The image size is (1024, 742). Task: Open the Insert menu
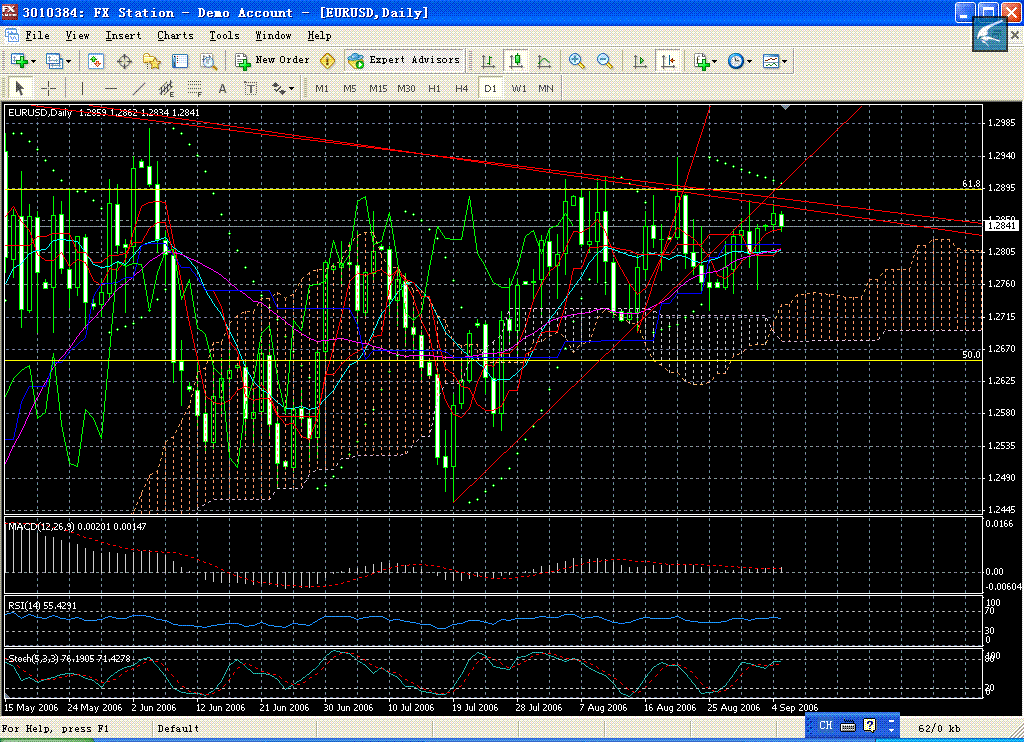123,36
